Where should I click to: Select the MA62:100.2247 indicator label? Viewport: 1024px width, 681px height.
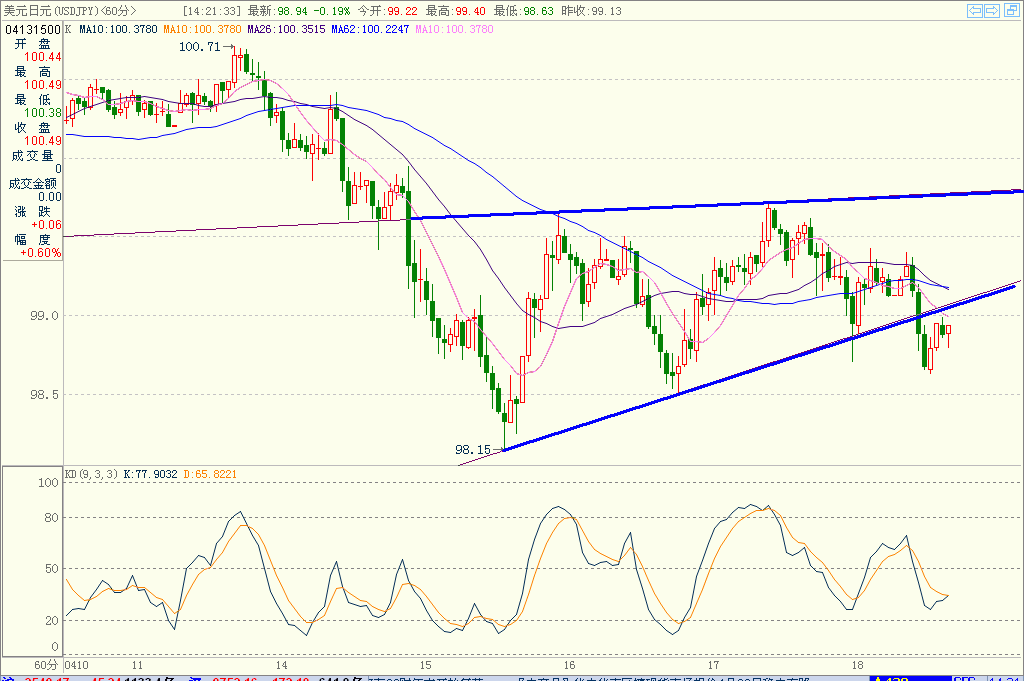370,29
